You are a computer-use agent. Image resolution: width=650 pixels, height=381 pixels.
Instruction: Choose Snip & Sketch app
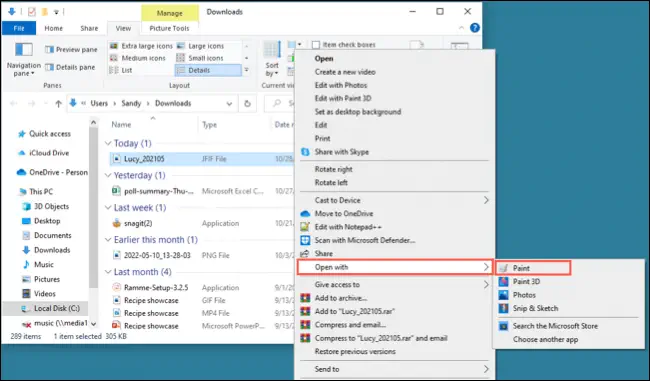[535, 308]
